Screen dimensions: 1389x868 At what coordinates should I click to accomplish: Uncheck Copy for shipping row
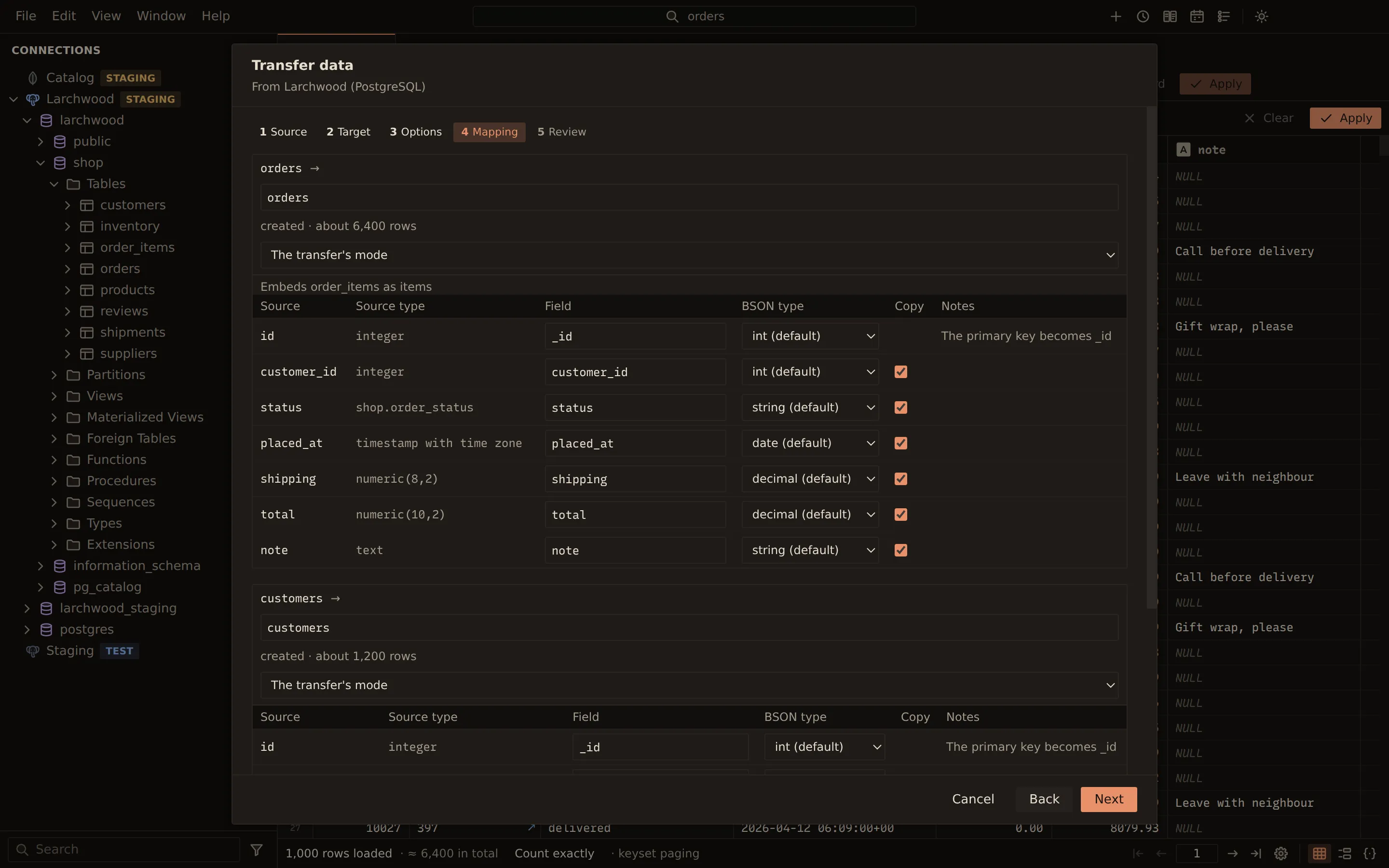pyautogui.click(x=900, y=479)
